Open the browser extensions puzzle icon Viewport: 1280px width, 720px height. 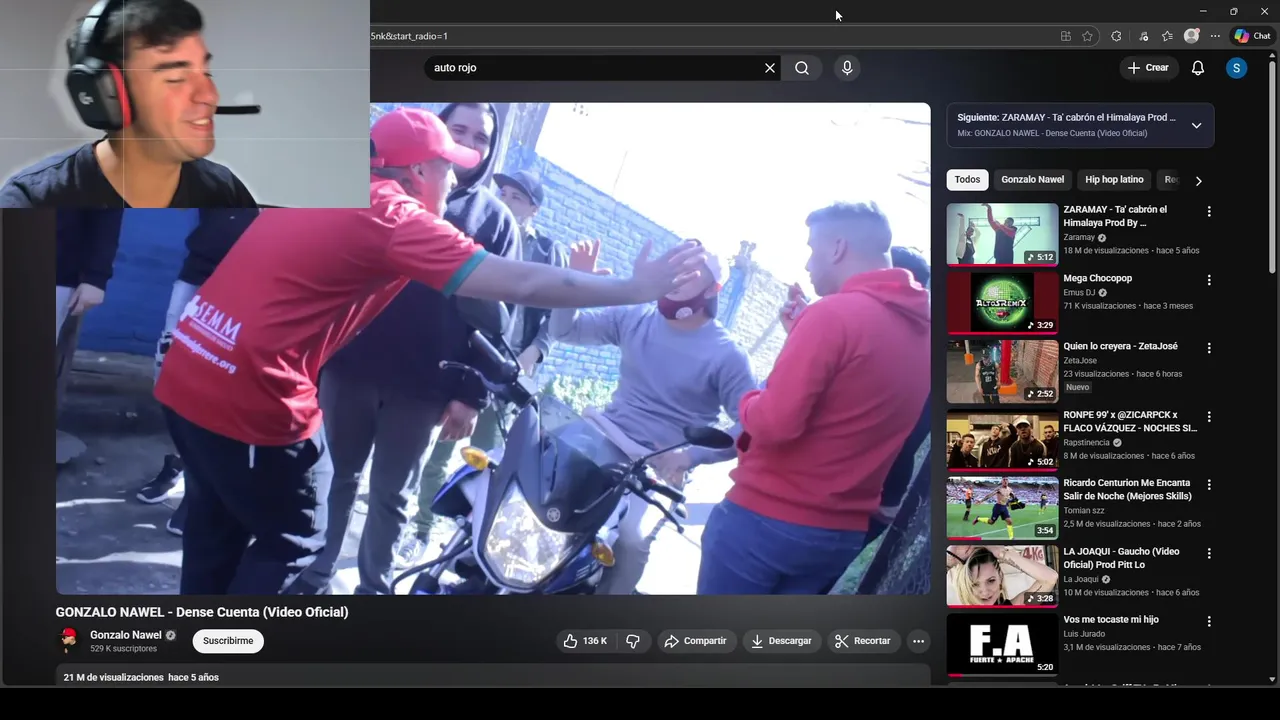tap(1116, 36)
